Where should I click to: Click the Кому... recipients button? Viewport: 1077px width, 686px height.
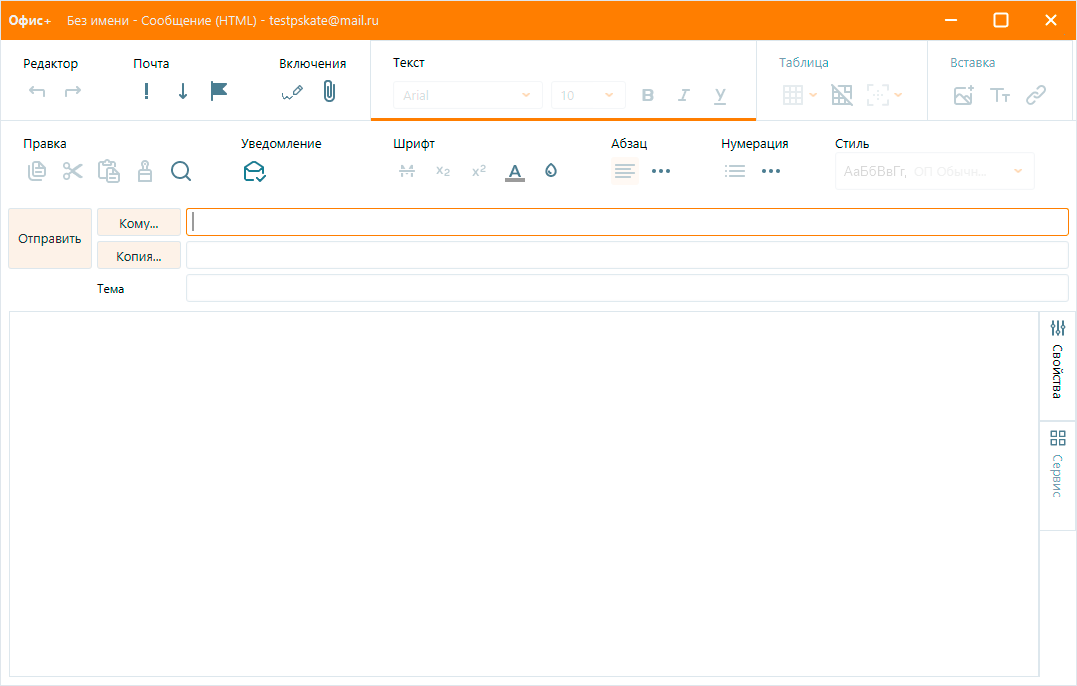pyautogui.click(x=139, y=223)
